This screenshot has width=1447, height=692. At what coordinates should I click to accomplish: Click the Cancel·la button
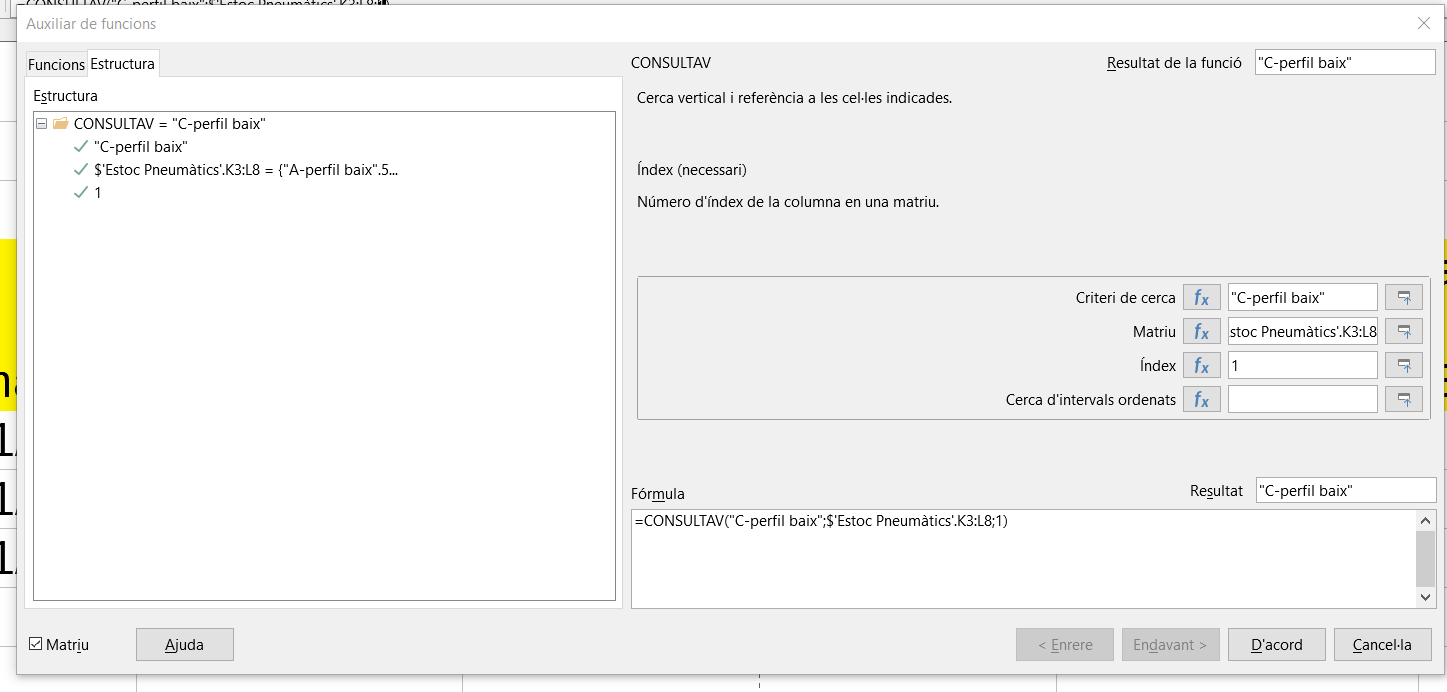pos(1383,645)
